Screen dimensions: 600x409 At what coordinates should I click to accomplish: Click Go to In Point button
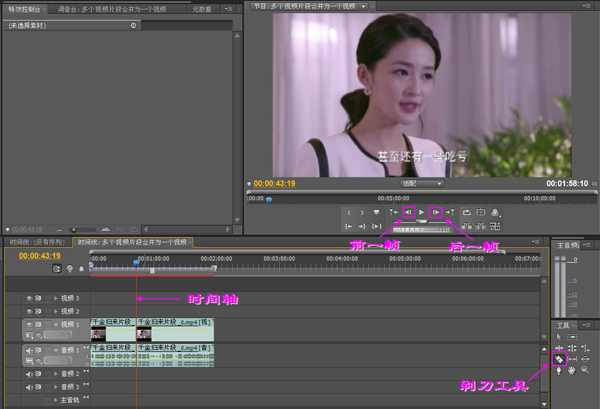pyautogui.click(x=349, y=226)
